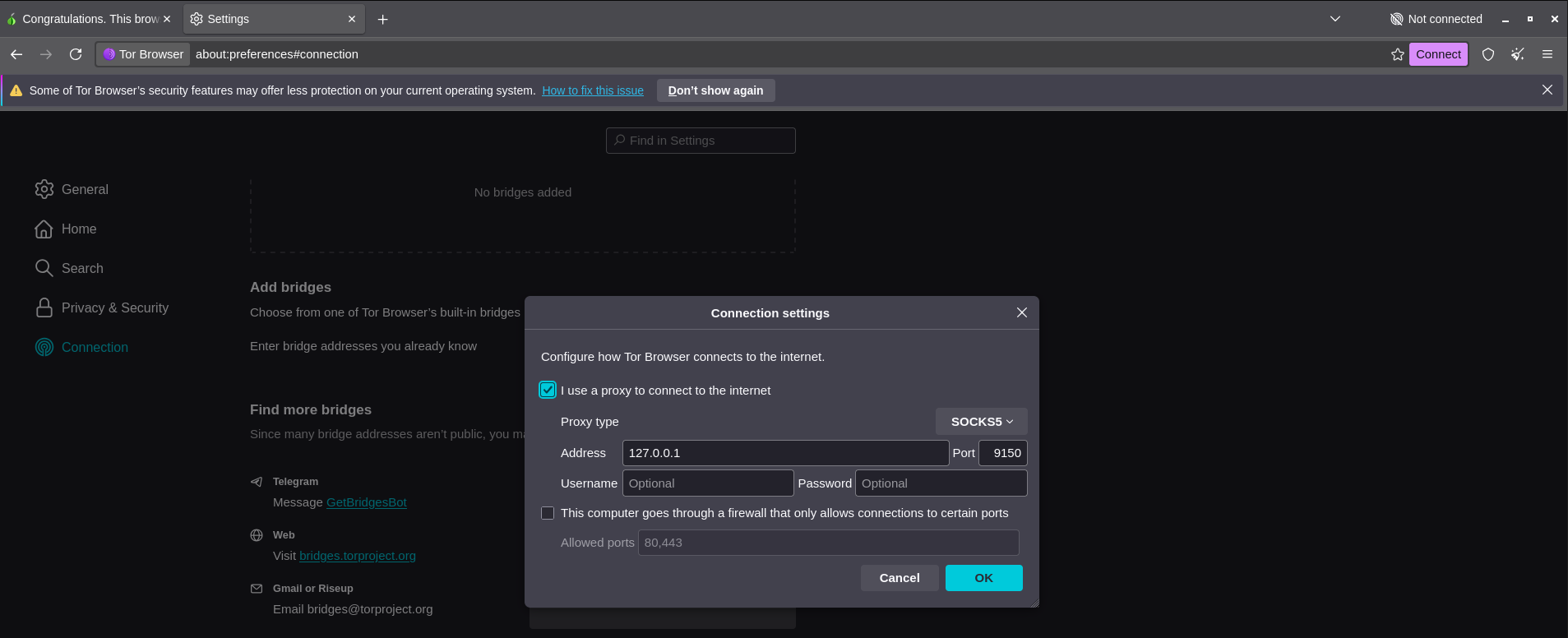Click the Find in Settings search box
The image size is (1568, 638).
[x=701, y=141]
